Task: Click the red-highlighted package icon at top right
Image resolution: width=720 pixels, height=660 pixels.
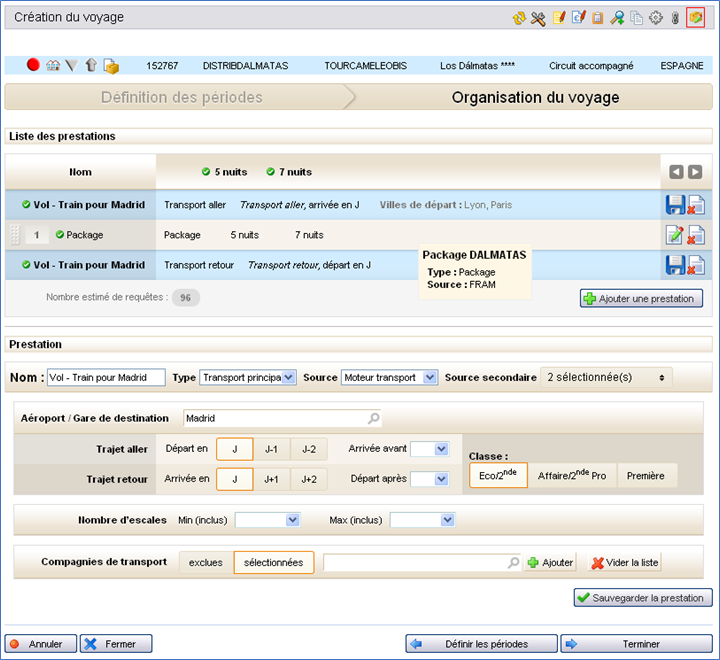Action: click(695, 18)
